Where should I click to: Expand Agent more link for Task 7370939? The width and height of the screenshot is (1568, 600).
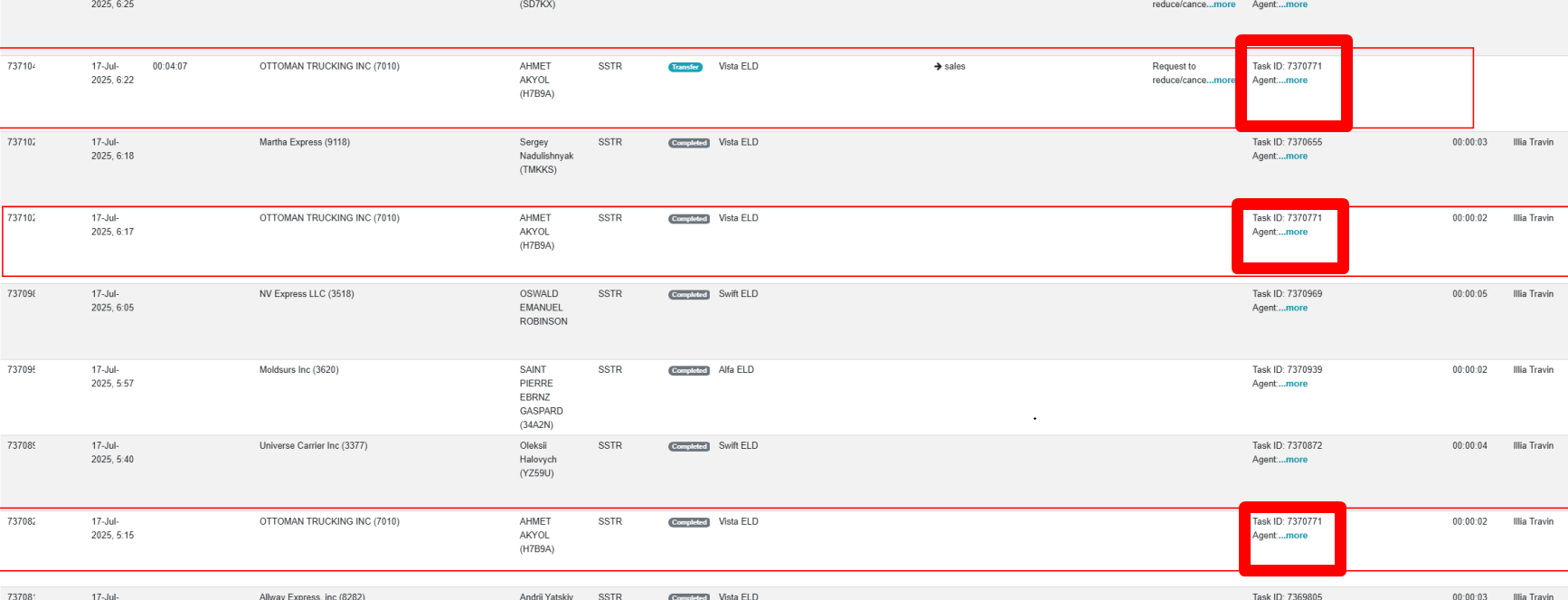pos(1293,385)
